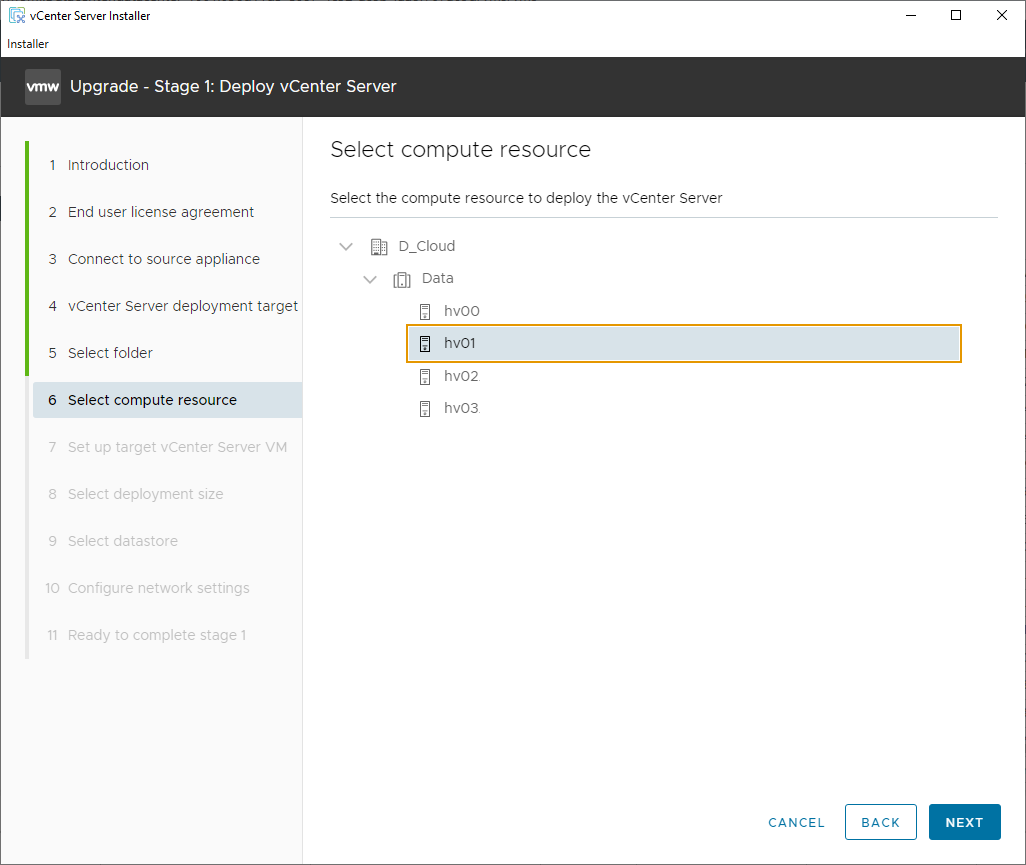Open the Select folder step
The height and width of the screenshot is (865, 1026).
110,353
